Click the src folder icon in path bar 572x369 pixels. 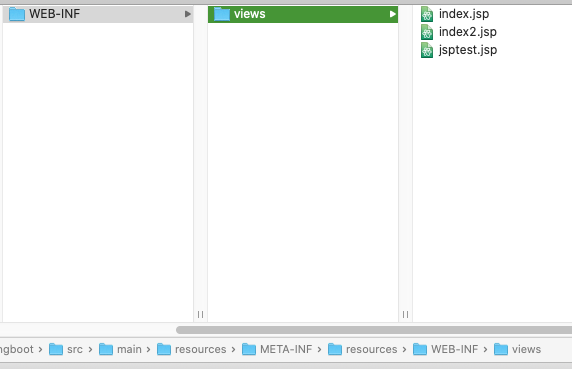[56, 349]
